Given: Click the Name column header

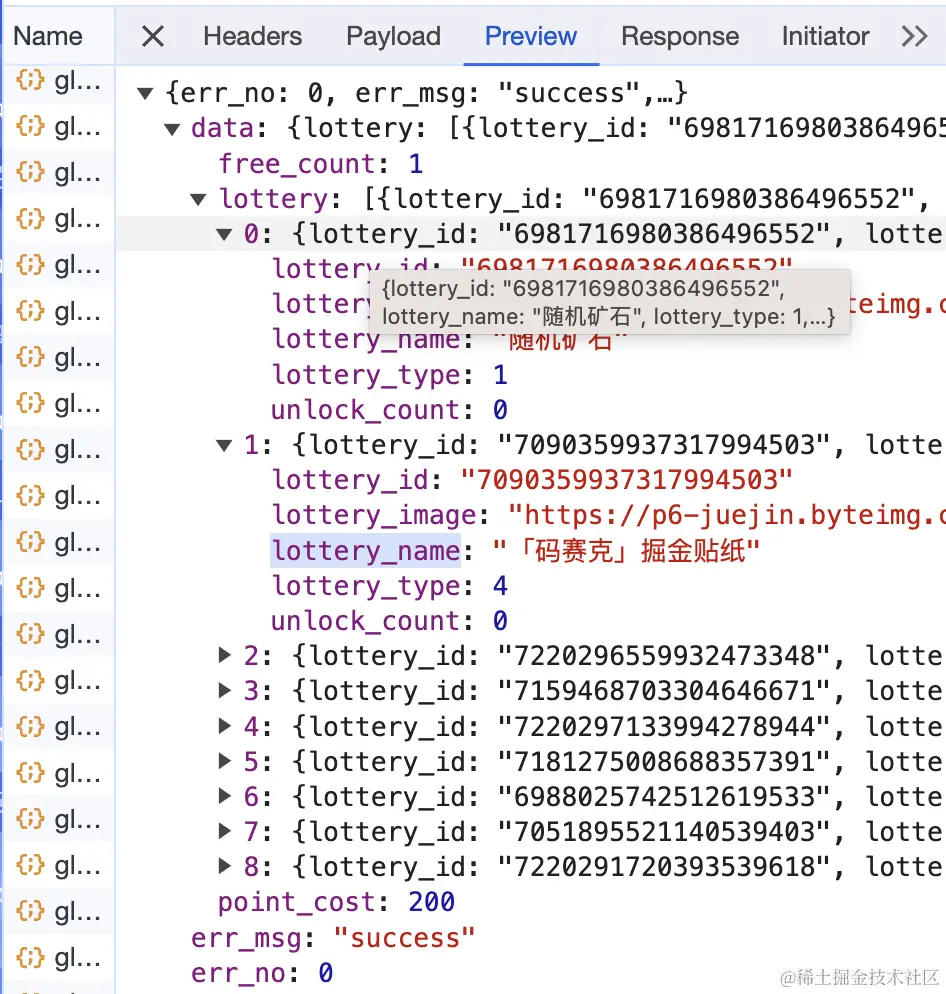Looking at the screenshot, I should [48, 36].
